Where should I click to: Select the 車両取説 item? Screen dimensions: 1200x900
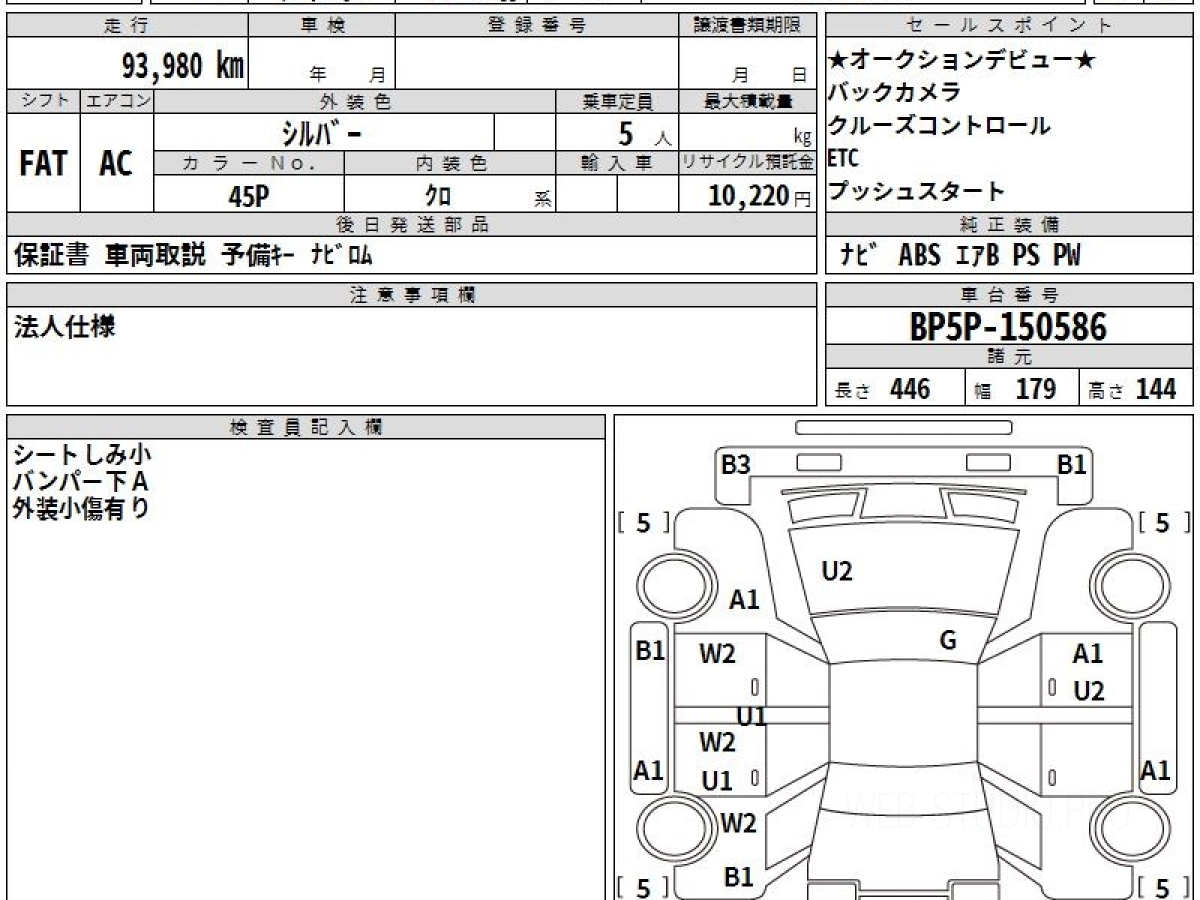(x=156, y=256)
